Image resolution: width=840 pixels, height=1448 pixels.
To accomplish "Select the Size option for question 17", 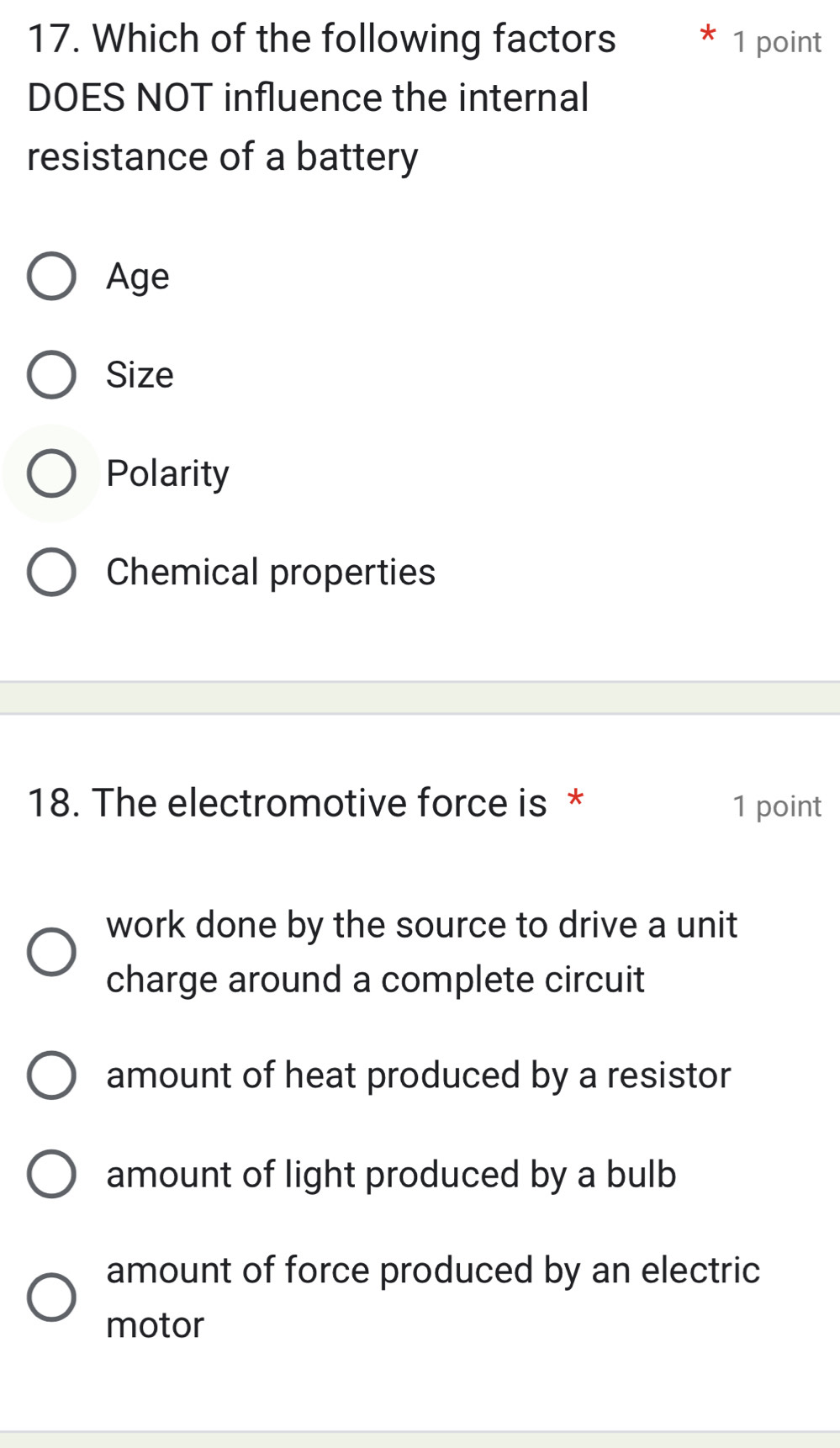I will pos(52,375).
